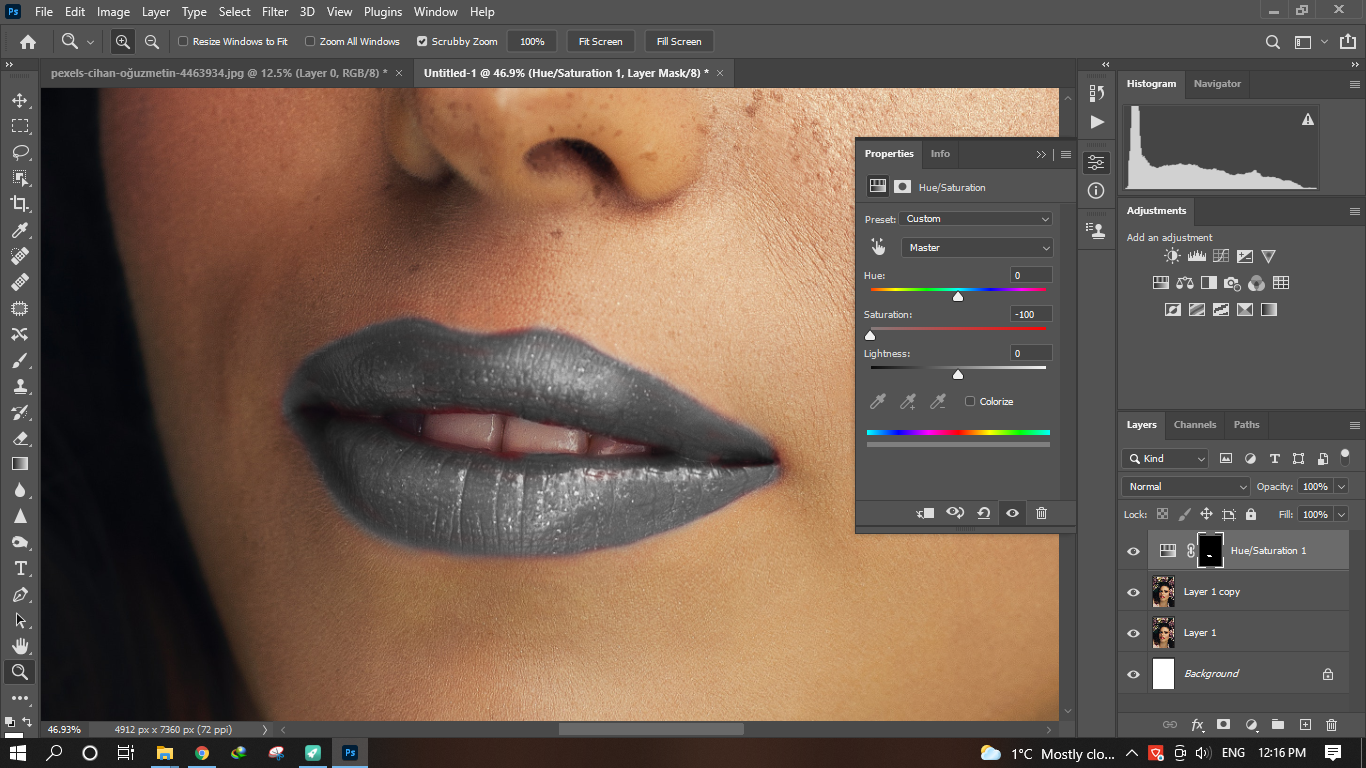Select the Lasso tool
Screen dimensions: 1366x768
20,152
